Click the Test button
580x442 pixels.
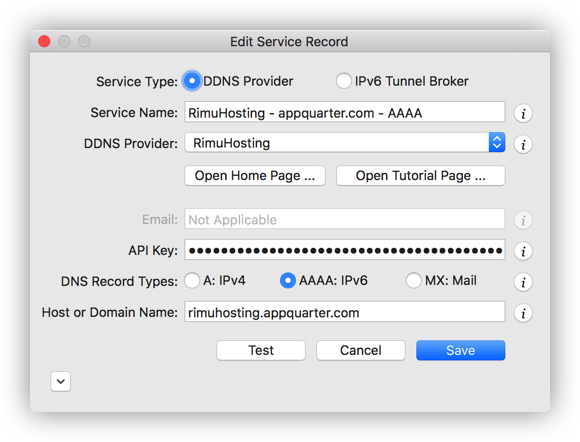tap(261, 350)
